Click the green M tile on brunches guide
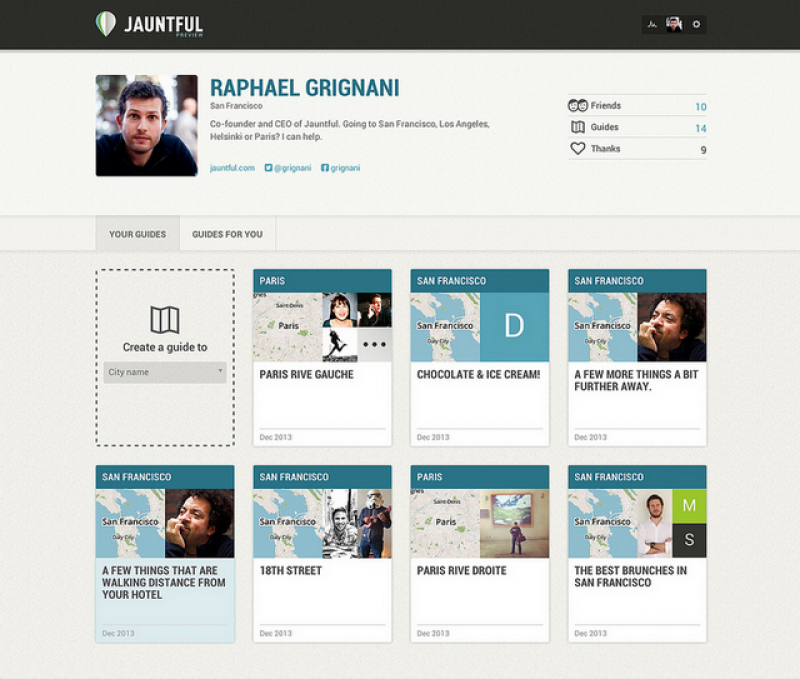This screenshot has width=800, height=679. point(689,506)
